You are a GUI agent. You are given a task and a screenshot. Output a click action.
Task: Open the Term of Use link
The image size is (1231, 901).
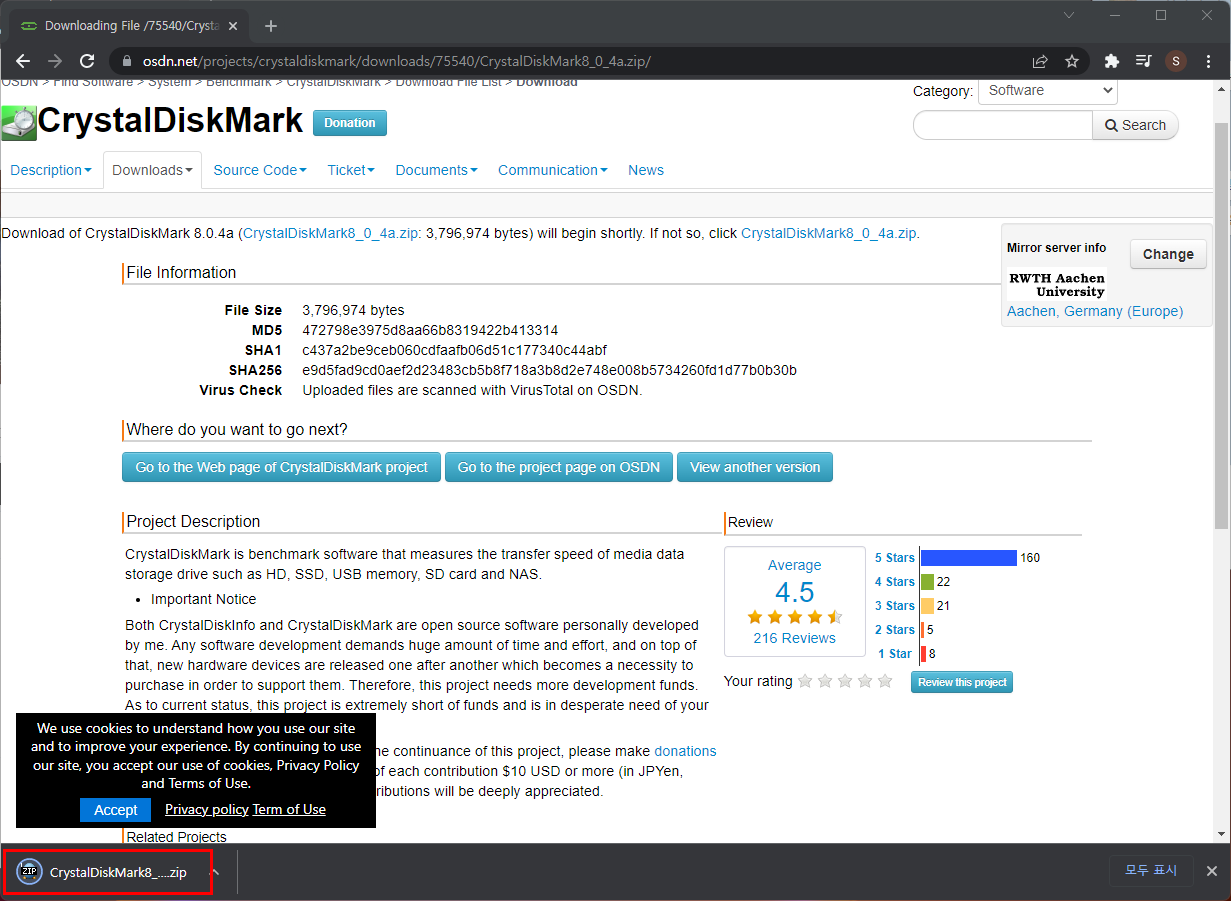click(x=289, y=809)
